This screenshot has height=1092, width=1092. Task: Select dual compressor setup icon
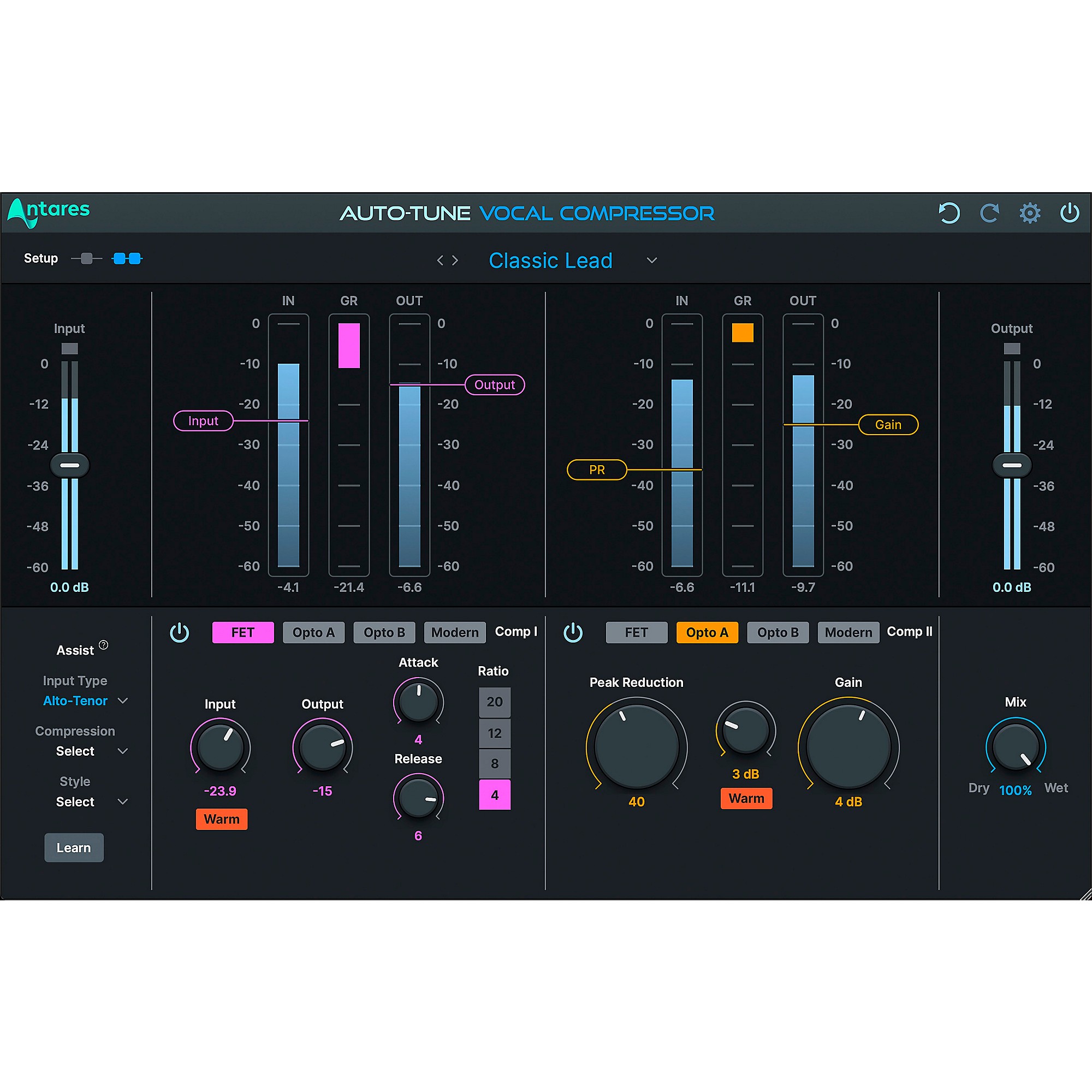tap(128, 259)
